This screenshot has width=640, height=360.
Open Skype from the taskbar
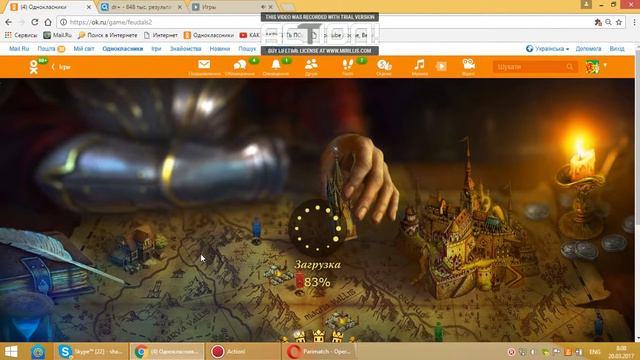point(91,351)
